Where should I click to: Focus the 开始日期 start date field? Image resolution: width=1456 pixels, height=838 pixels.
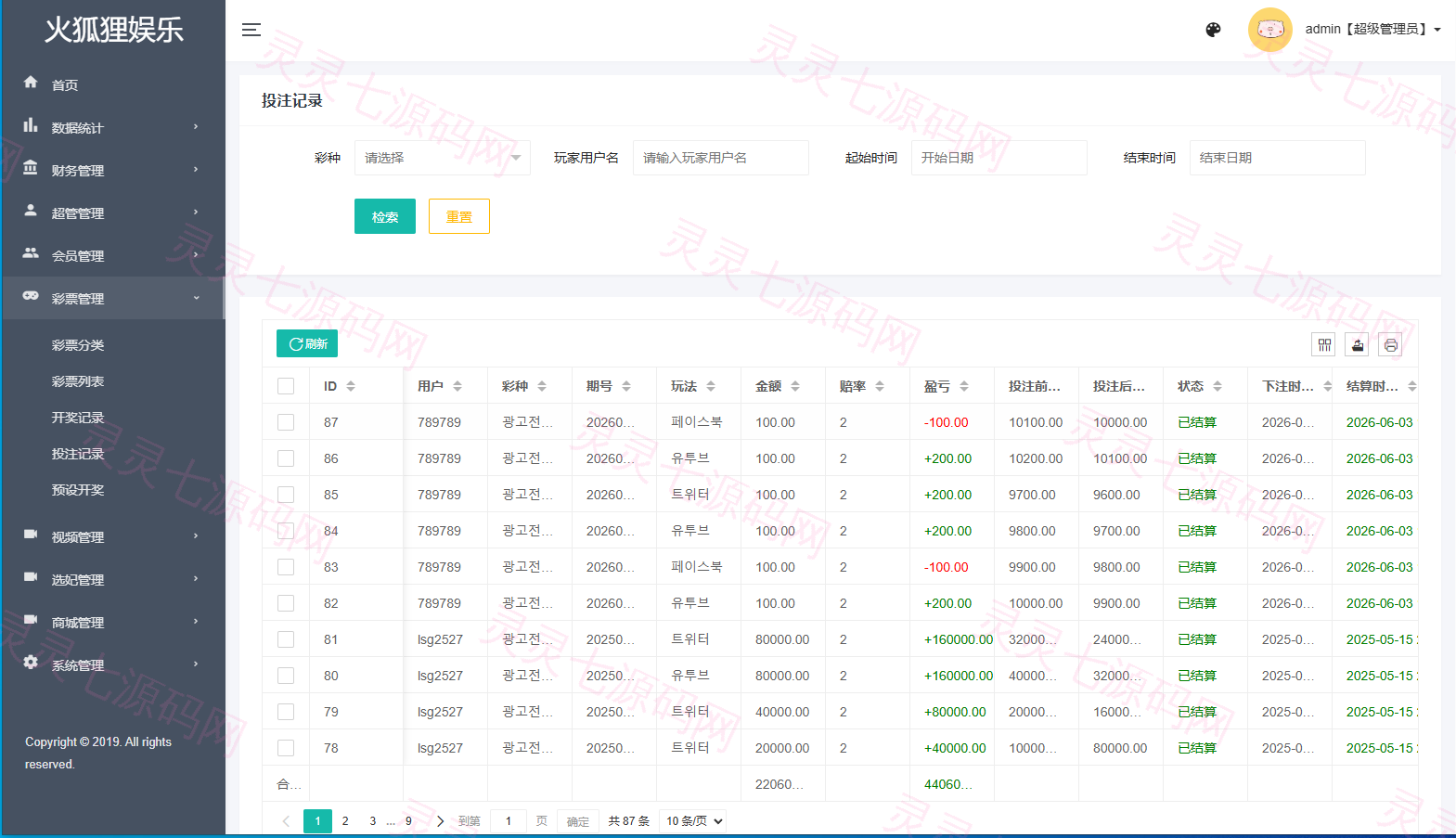tap(999, 158)
